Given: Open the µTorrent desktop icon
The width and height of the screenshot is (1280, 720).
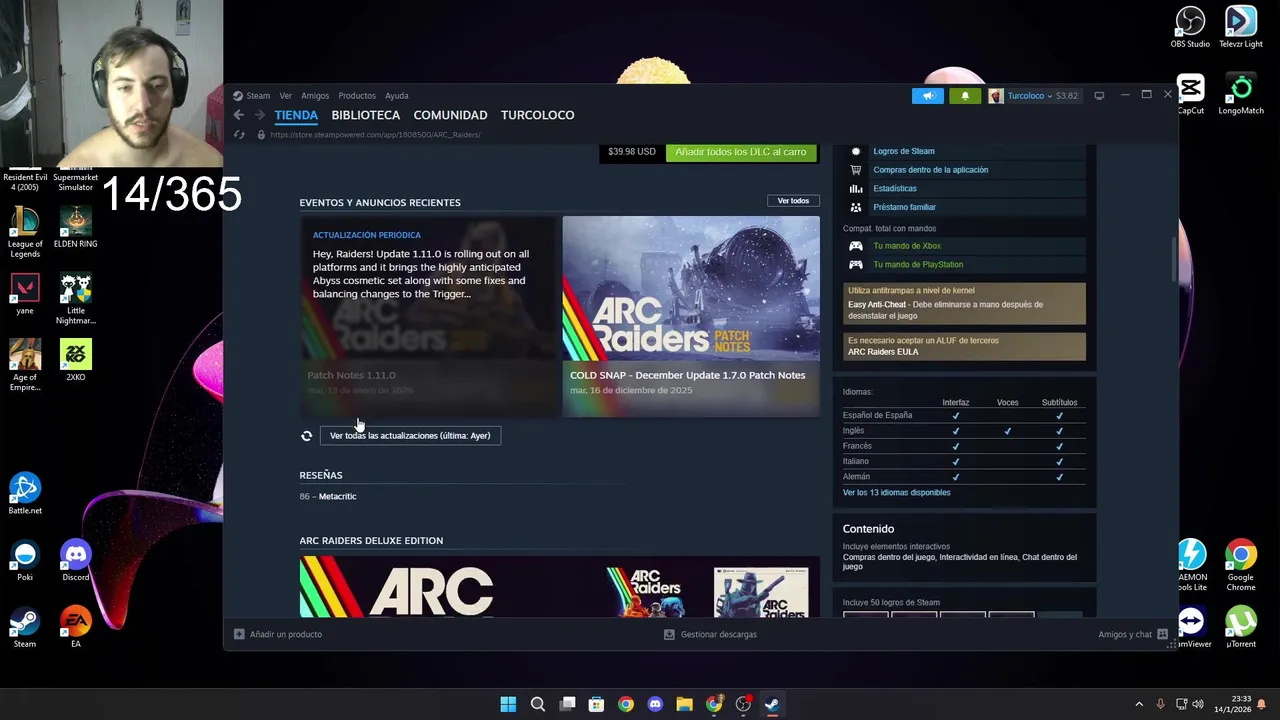Looking at the screenshot, I should click(x=1241, y=627).
